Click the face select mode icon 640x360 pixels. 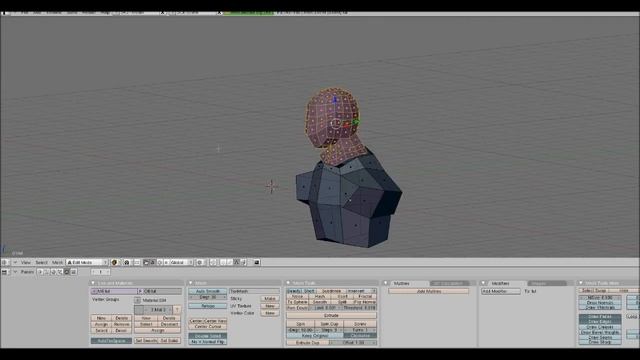pyautogui.click(x=236, y=262)
